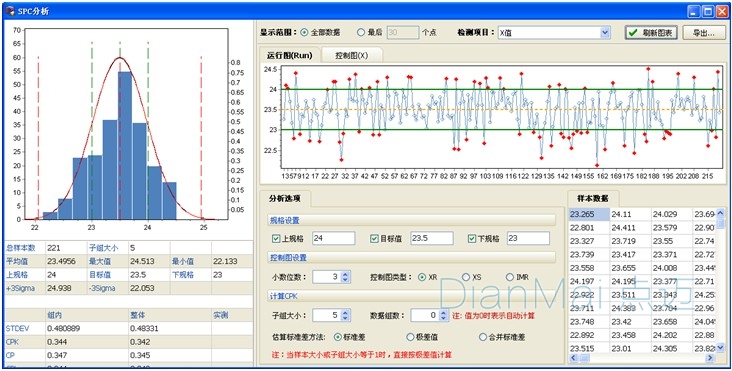The height and width of the screenshot is (371, 732).
Task: Click sample data cell 22.801
Action: click(589, 228)
